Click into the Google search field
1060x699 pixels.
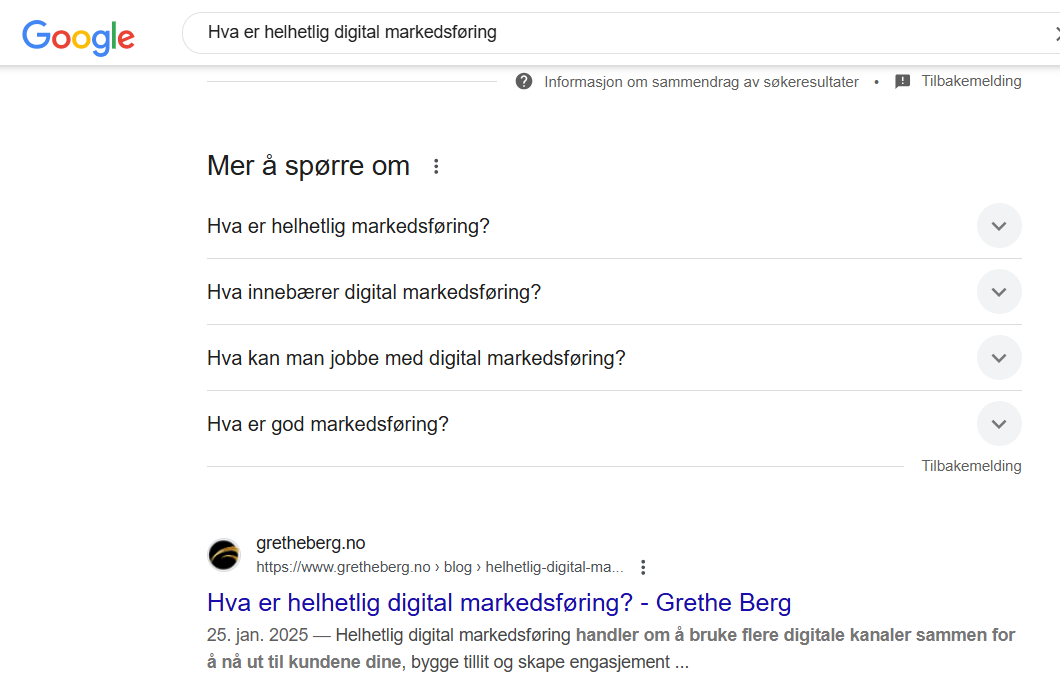point(600,33)
